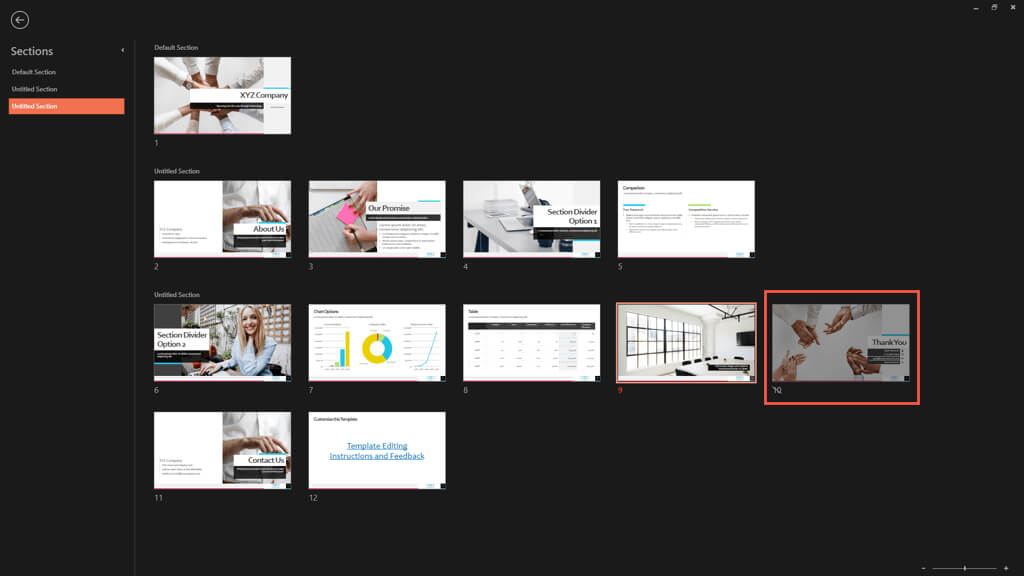Select the Comparison slide thumbnail
The image size is (1024, 576).
(x=686, y=219)
